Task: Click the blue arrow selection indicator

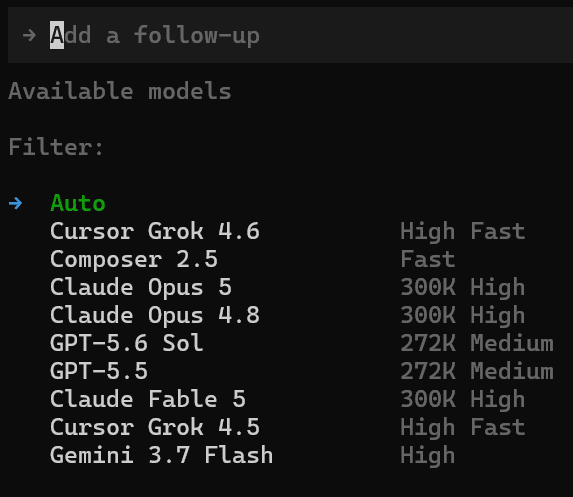Action: (x=15, y=203)
